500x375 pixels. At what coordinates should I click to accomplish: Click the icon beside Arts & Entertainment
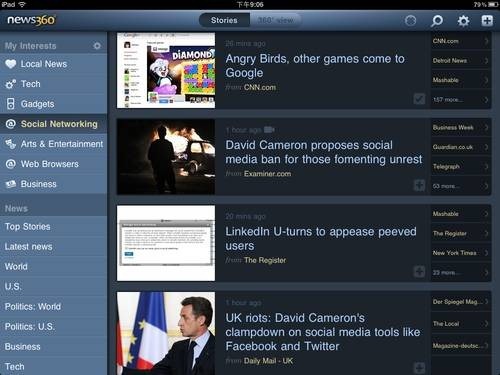tap(10, 144)
